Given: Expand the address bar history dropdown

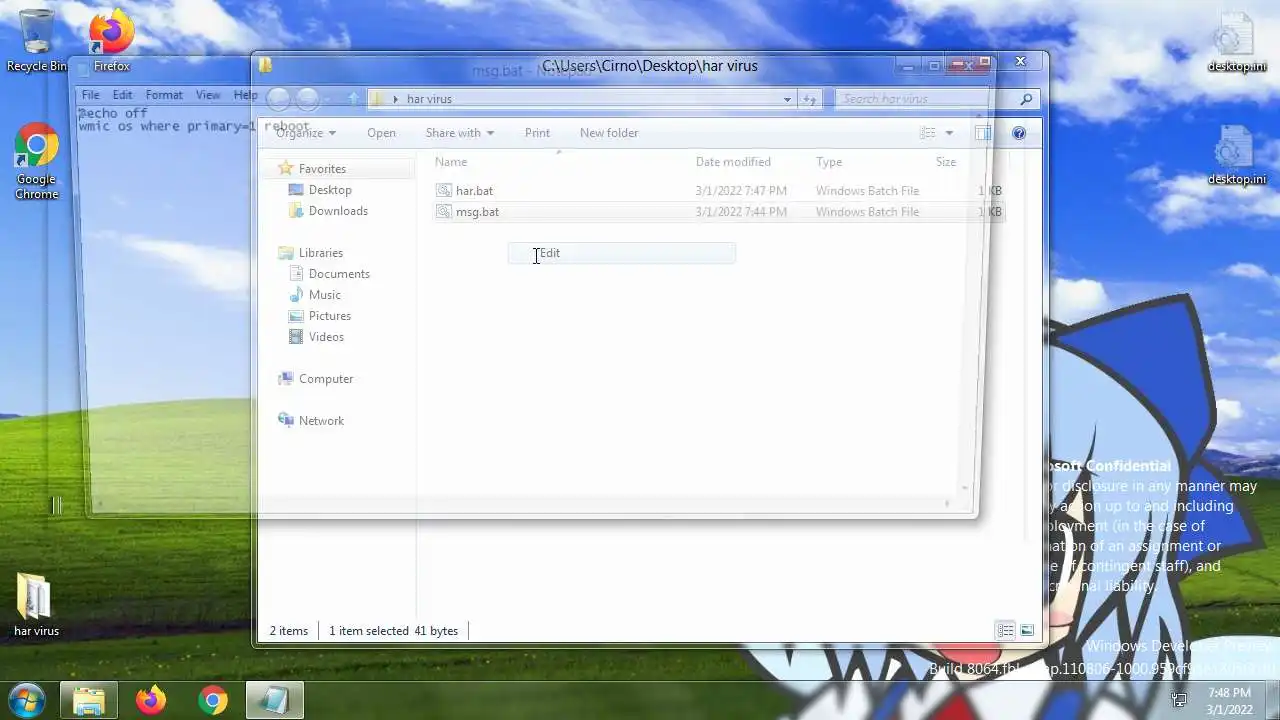Looking at the screenshot, I should [x=788, y=99].
